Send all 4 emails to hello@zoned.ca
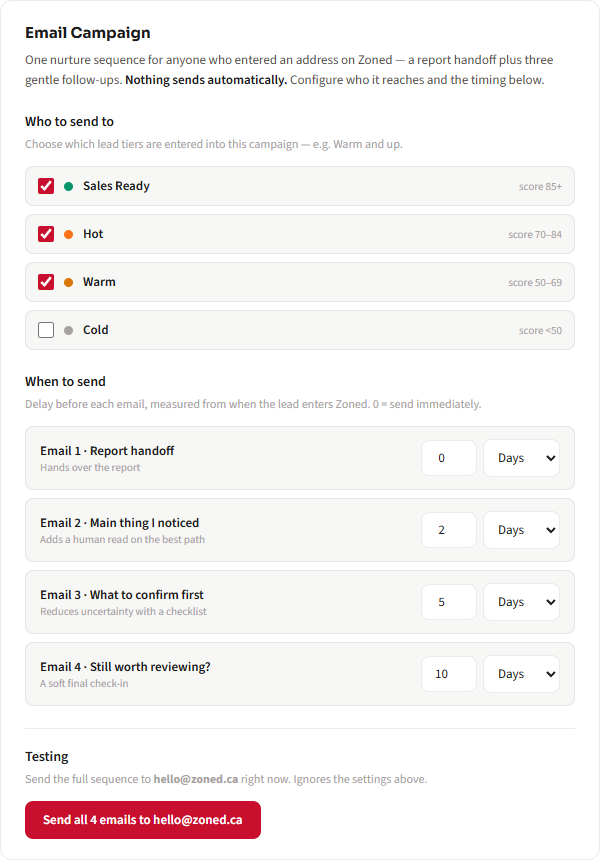This screenshot has height=860, width=600. pyautogui.click(x=143, y=819)
